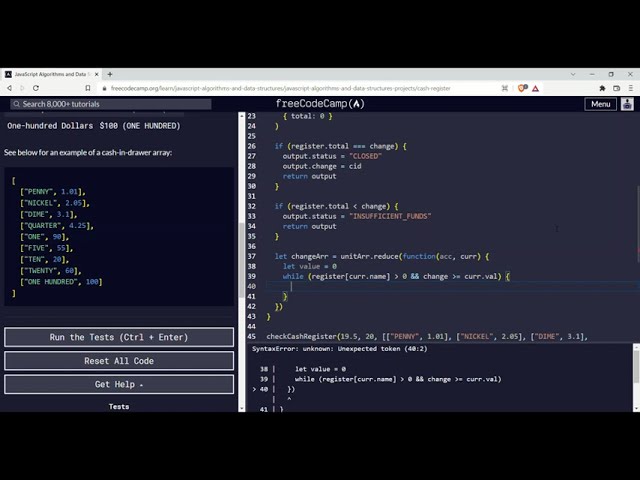The width and height of the screenshot is (640, 480).
Task: Click the while statement on line 39
Action: (x=396, y=276)
